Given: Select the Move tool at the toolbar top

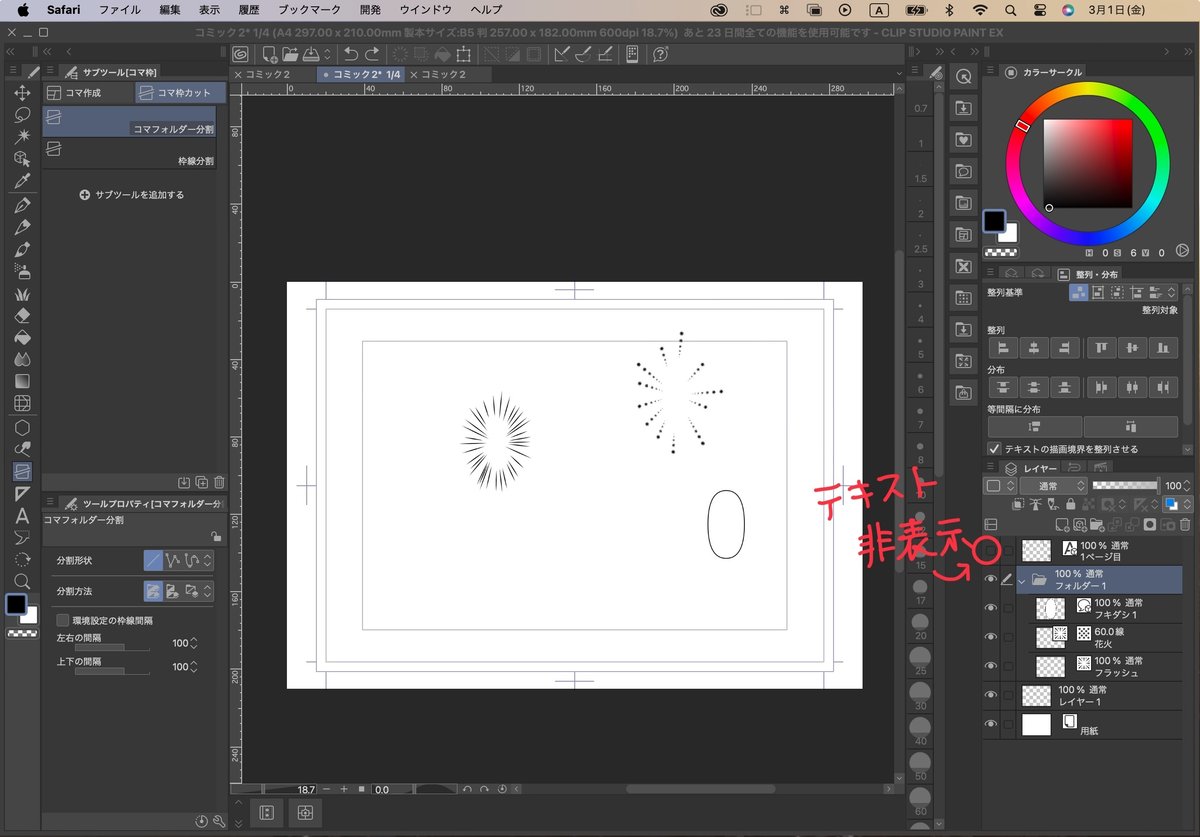Looking at the screenshot, I should tap(22, 93).
